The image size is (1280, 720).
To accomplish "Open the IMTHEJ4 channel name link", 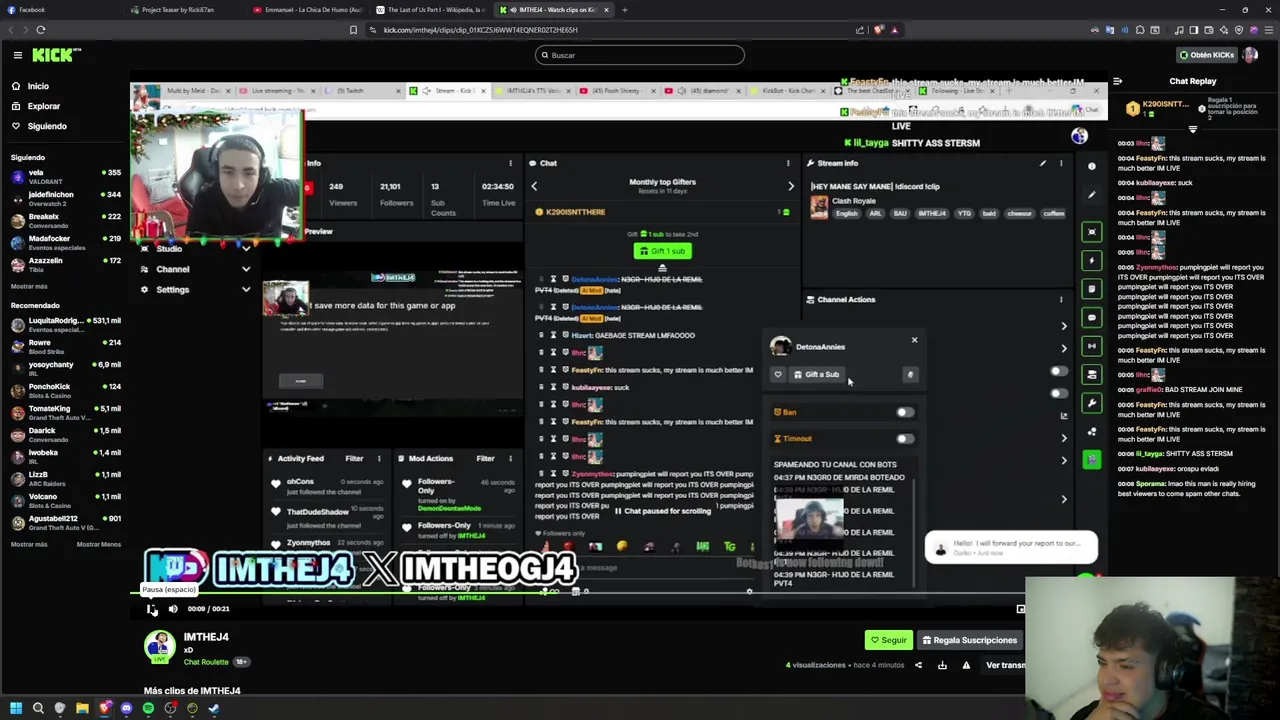I will [206, 637].
